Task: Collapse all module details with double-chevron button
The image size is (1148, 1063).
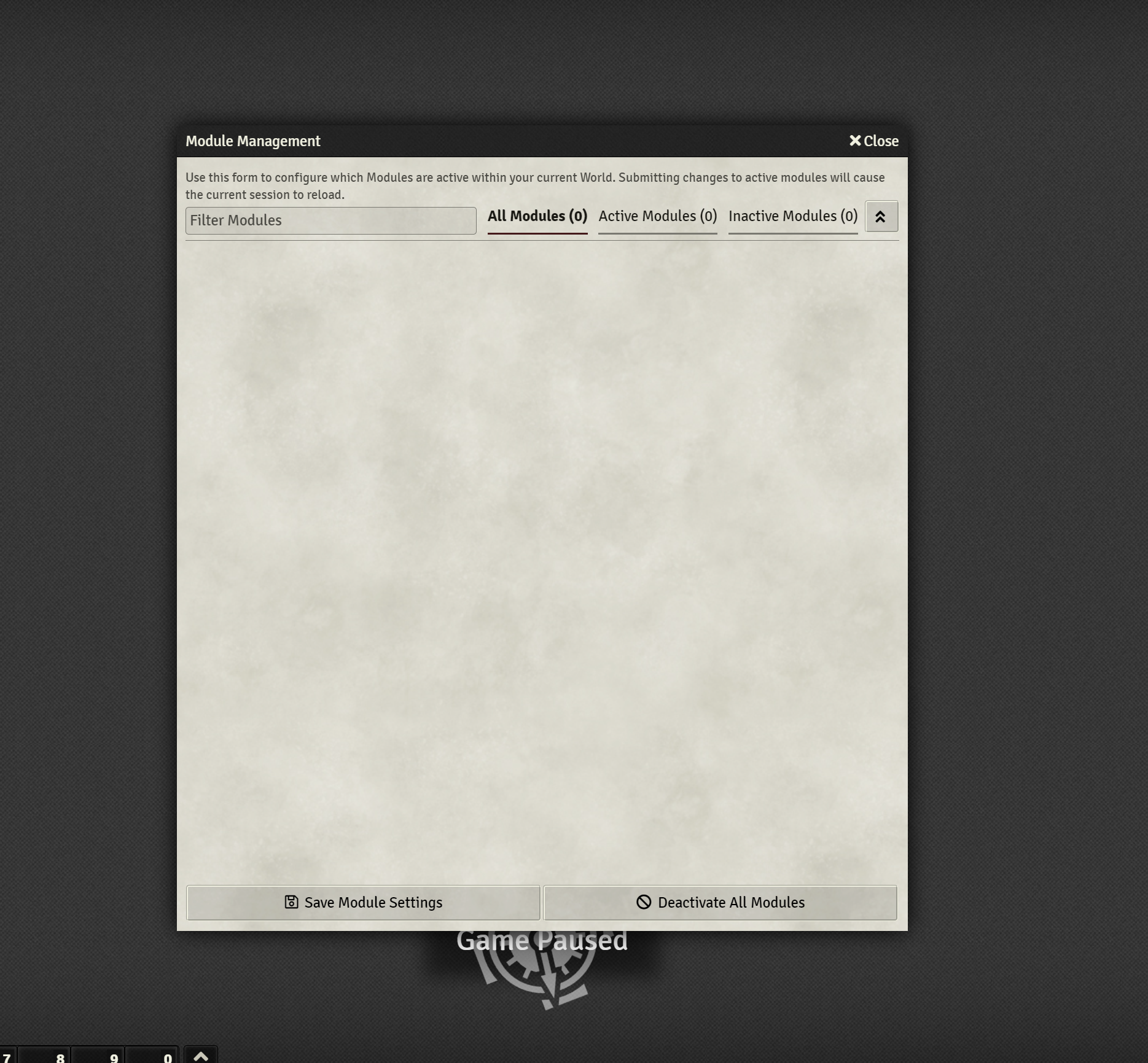Action: pos(881,216)
